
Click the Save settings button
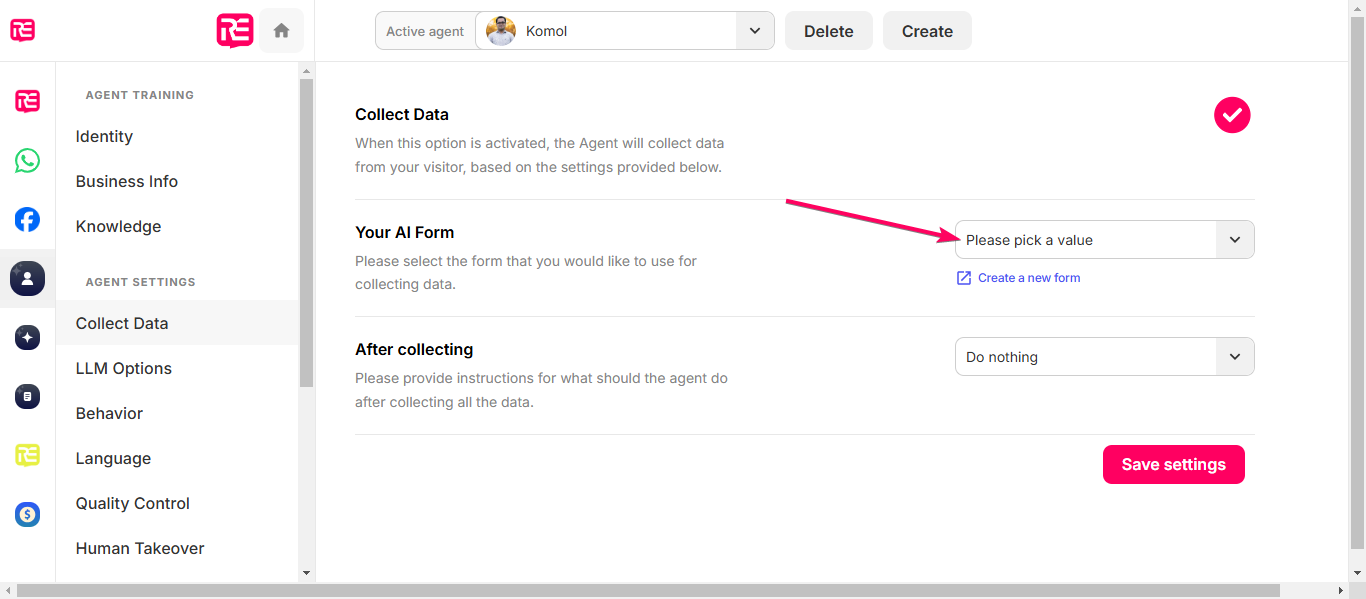(x=1173, y=464)
